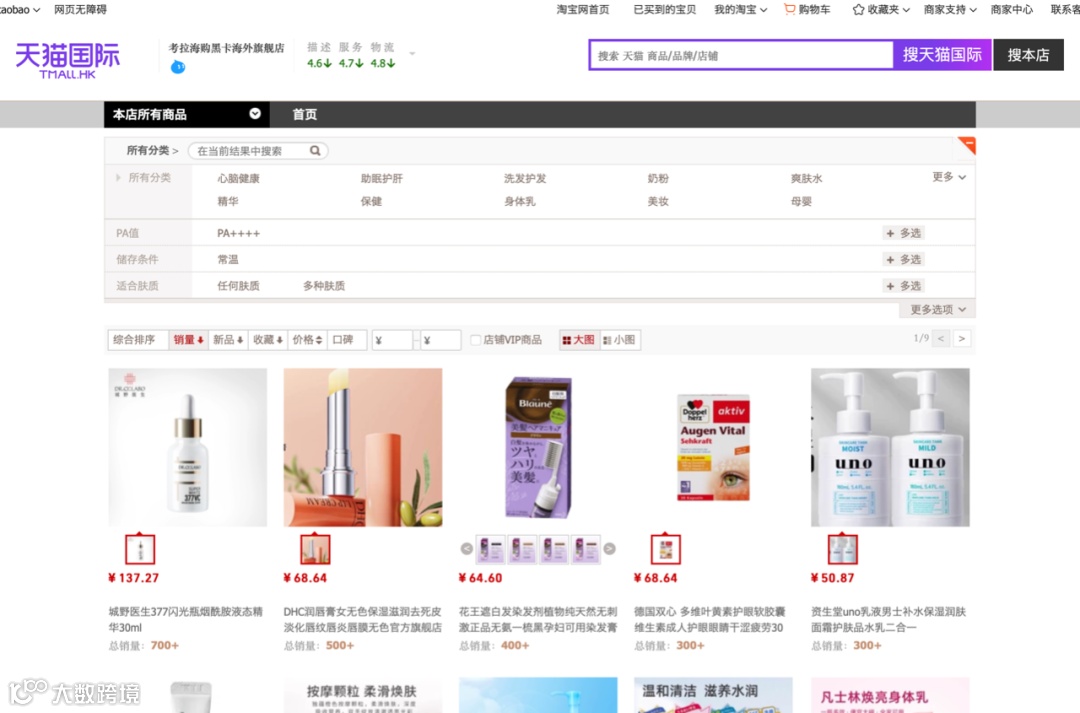Sort by new items 新品
1080x713 pixels.
[x=227, y=340]
